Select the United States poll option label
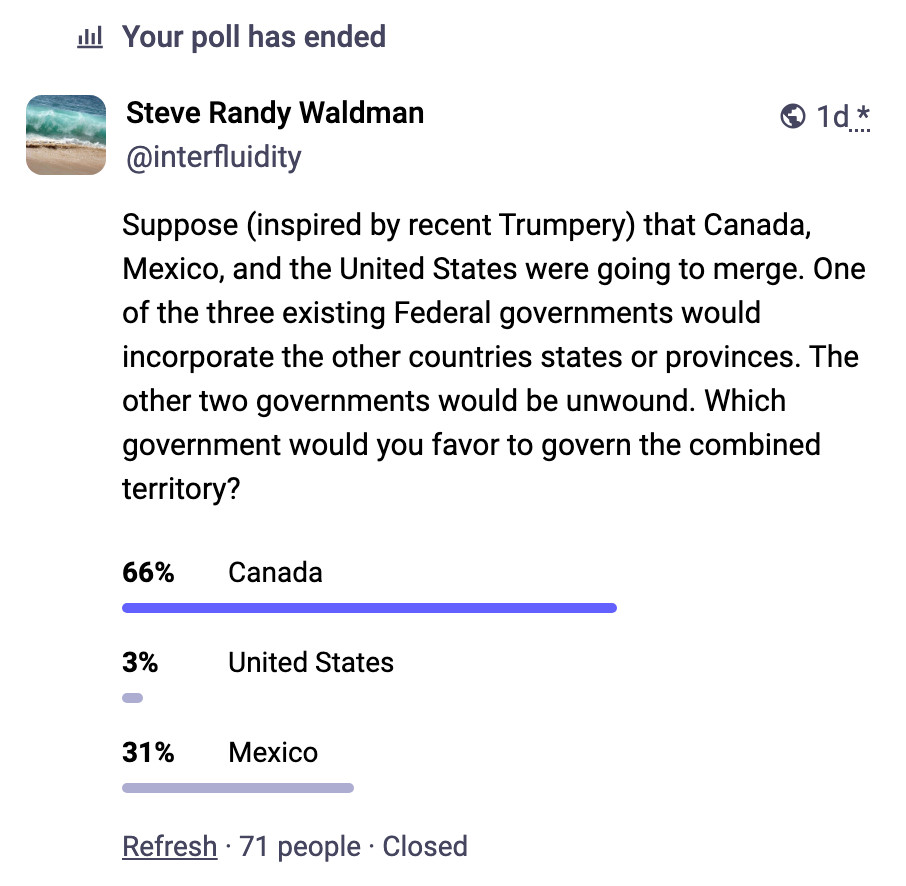Screen dimensions: 906x886 311,663
